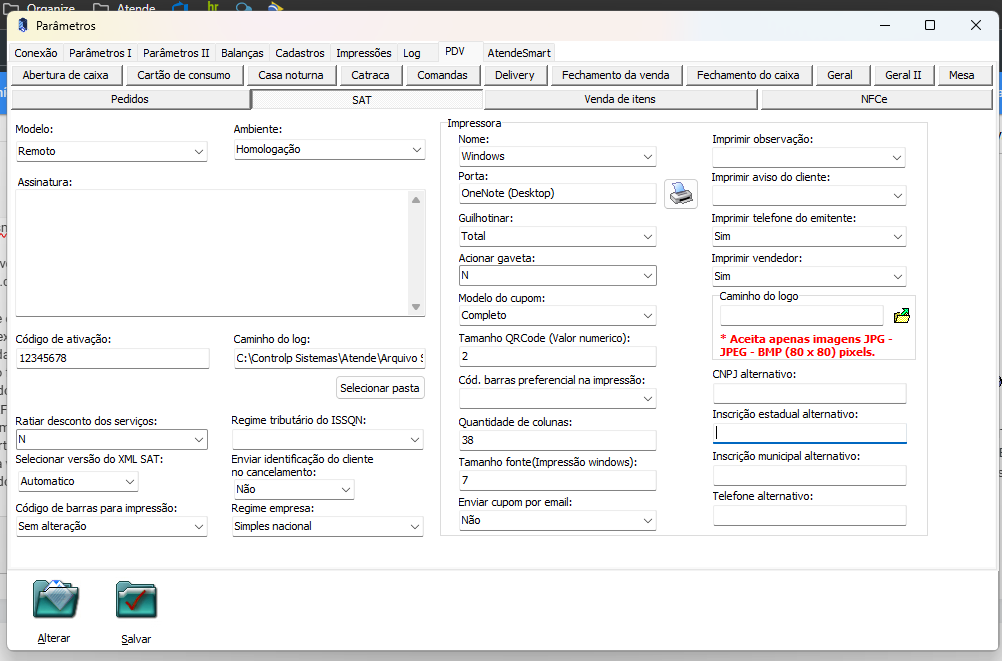The image size is (1002, 661).
Task: Open the AtendeSmart tab
Action: [519, 53]
